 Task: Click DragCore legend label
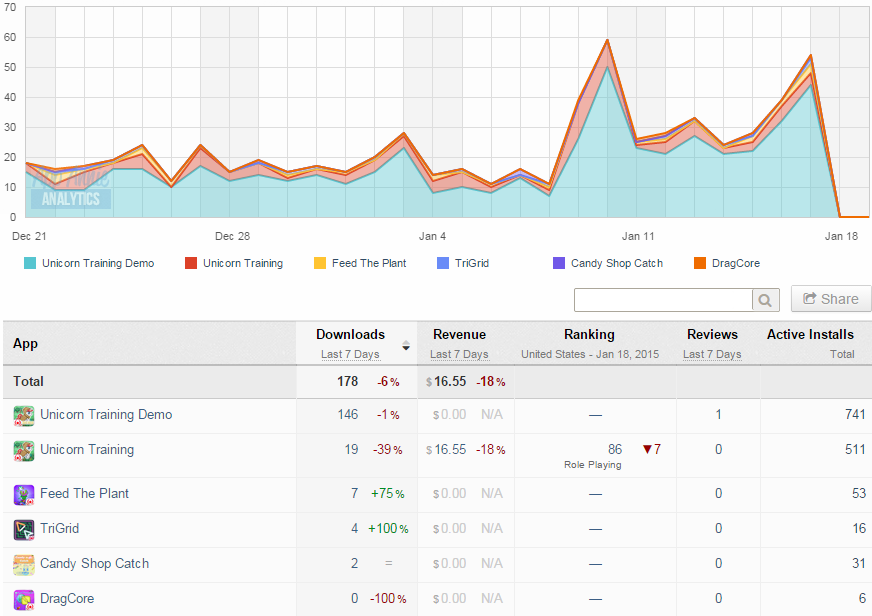point(736,264)
